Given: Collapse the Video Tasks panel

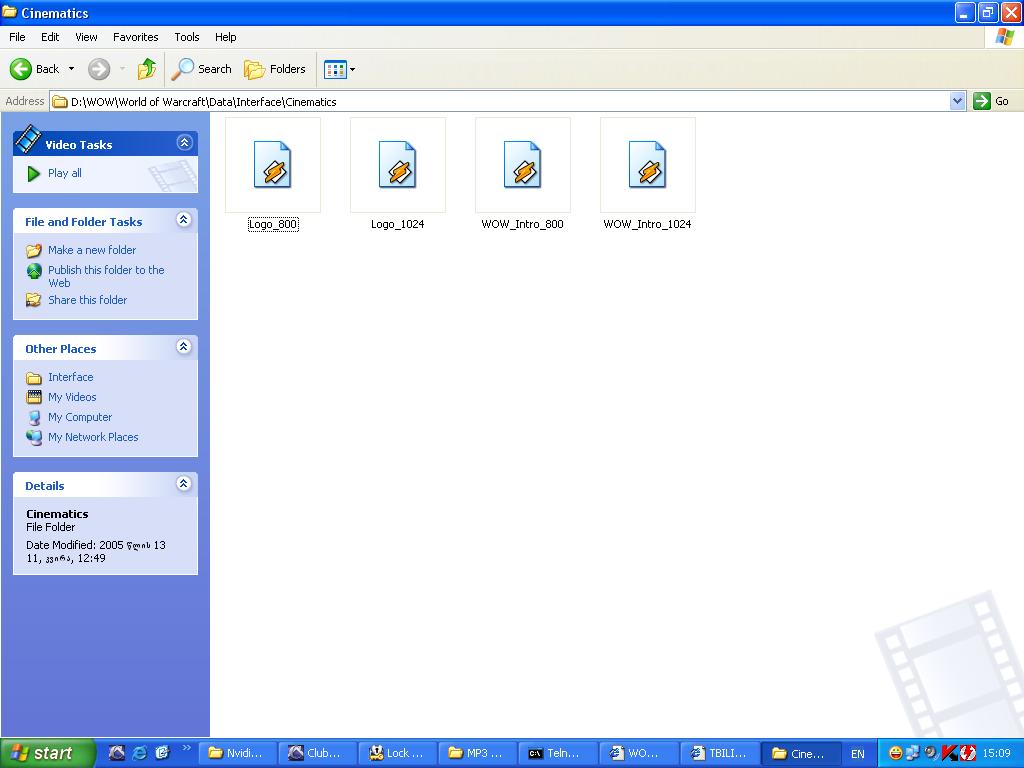Looking at the screenshot, I should click(184, 143).
